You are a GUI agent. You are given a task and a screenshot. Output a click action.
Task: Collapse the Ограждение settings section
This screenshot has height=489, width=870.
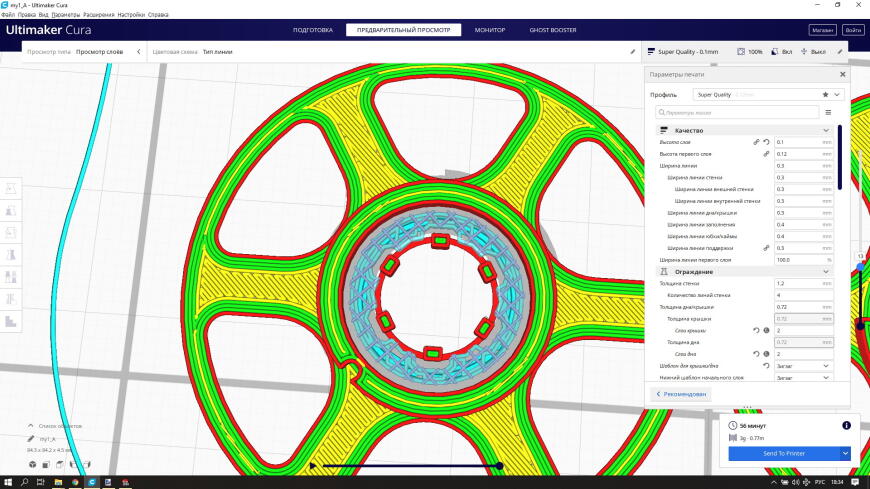click(826, 272)
